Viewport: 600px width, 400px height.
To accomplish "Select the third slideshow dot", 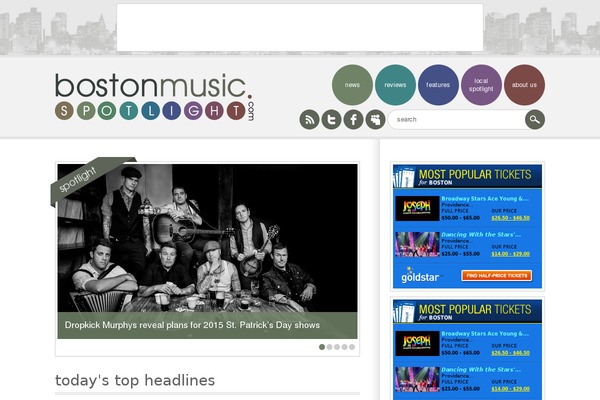I will point(337,347).
